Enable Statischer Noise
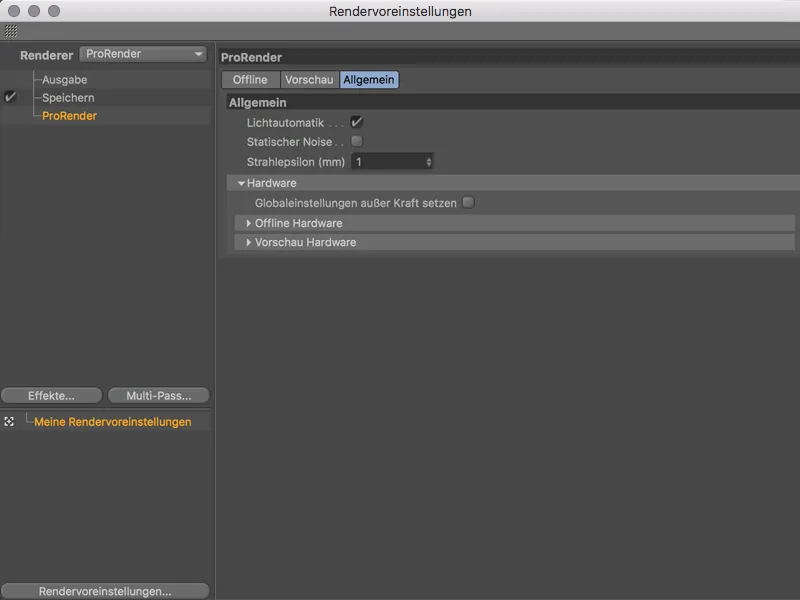 click(356, 141)
